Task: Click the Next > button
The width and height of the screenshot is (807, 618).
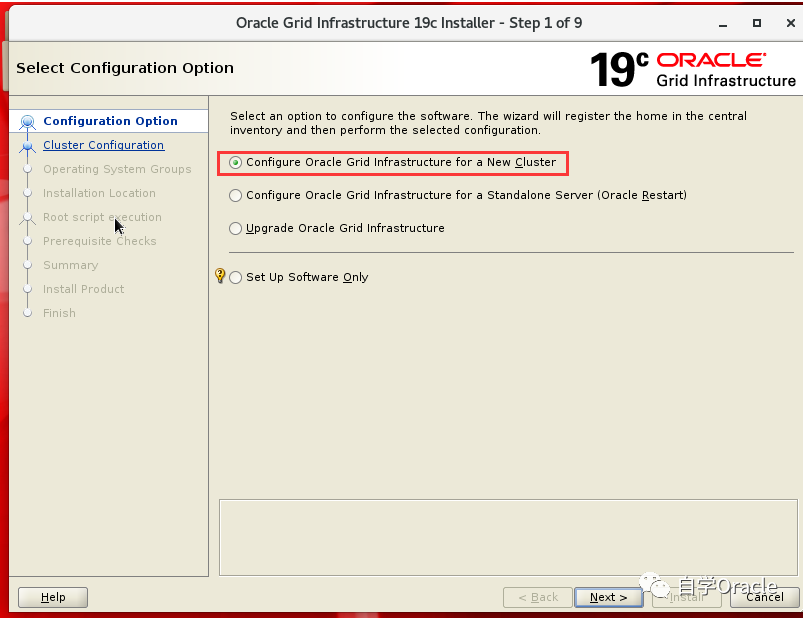Action: (608, 597)
